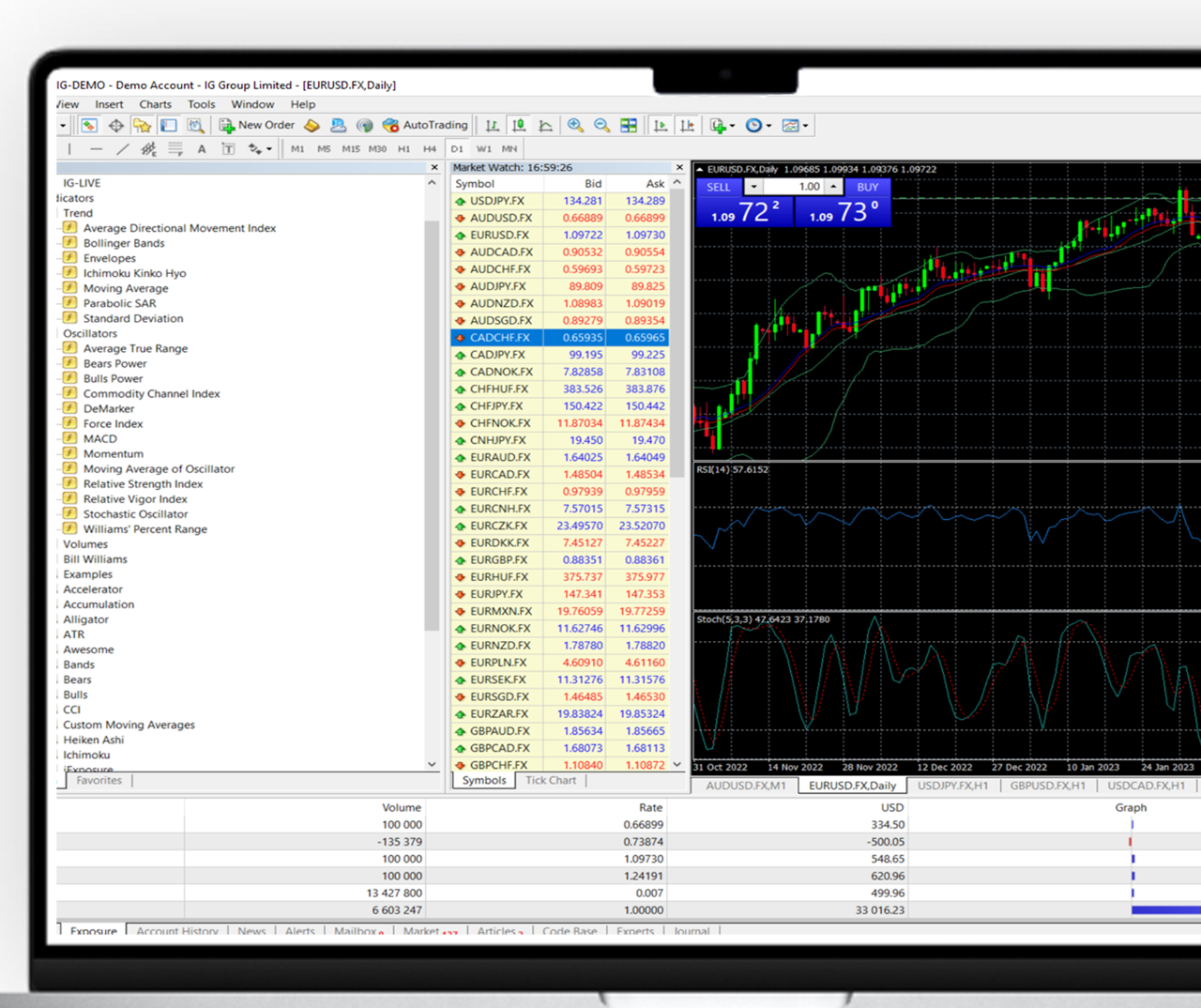This screenshot has width=1201, height=1008.
Task: Draw a horizontal line on the chart
Action: click(96, 148)
